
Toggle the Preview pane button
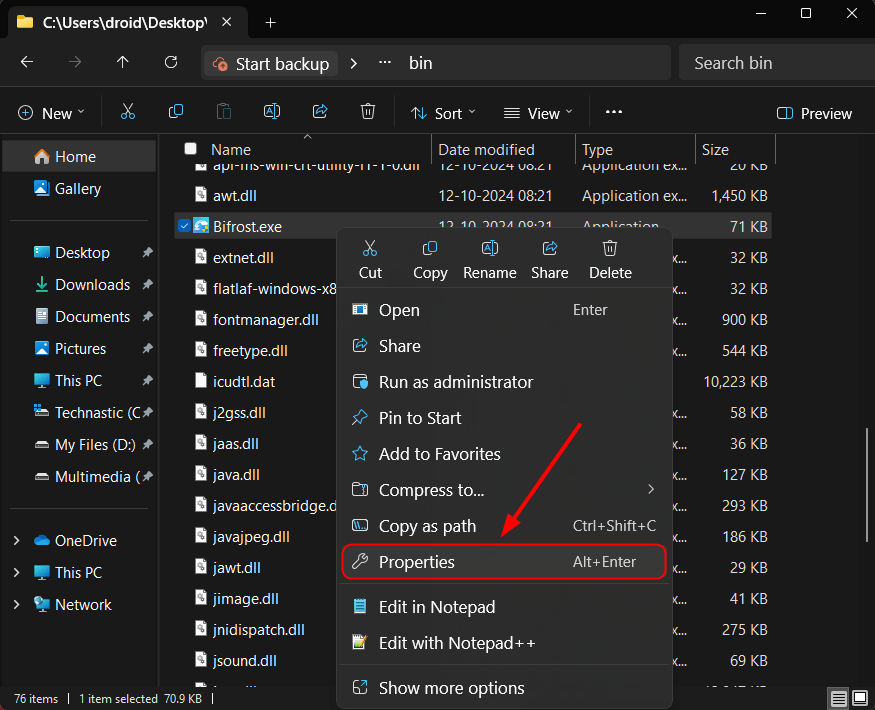814,113
